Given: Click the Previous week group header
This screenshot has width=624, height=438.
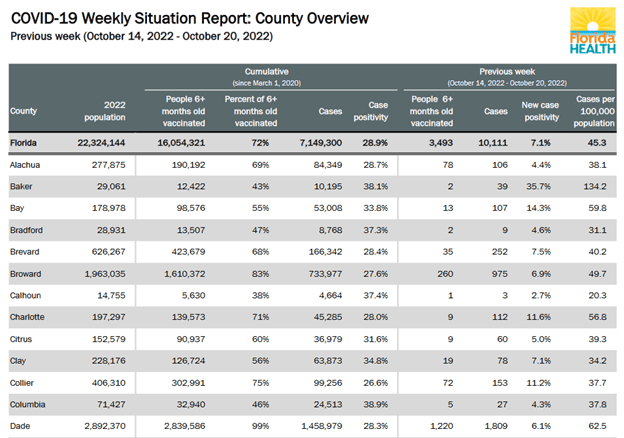Looking at the screenshot, I should pos(507,72).
